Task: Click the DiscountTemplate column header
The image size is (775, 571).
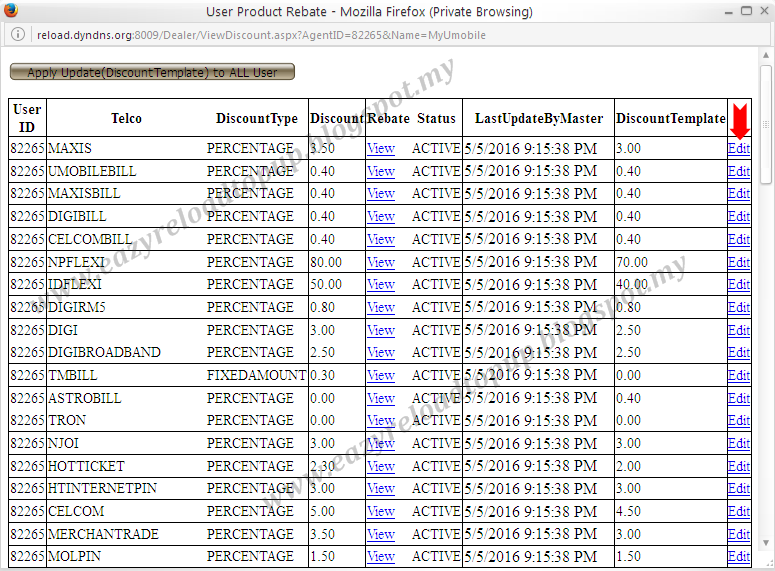Action: 671,119
